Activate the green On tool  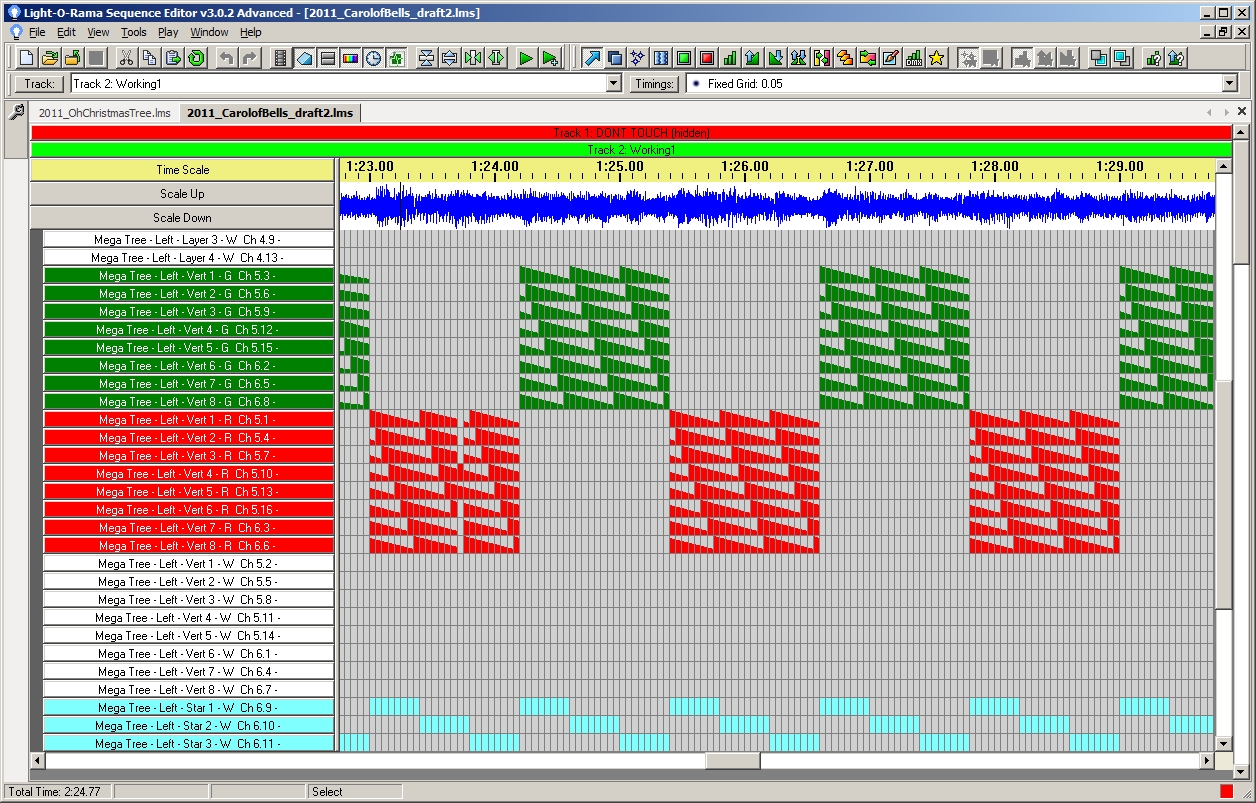684,58
